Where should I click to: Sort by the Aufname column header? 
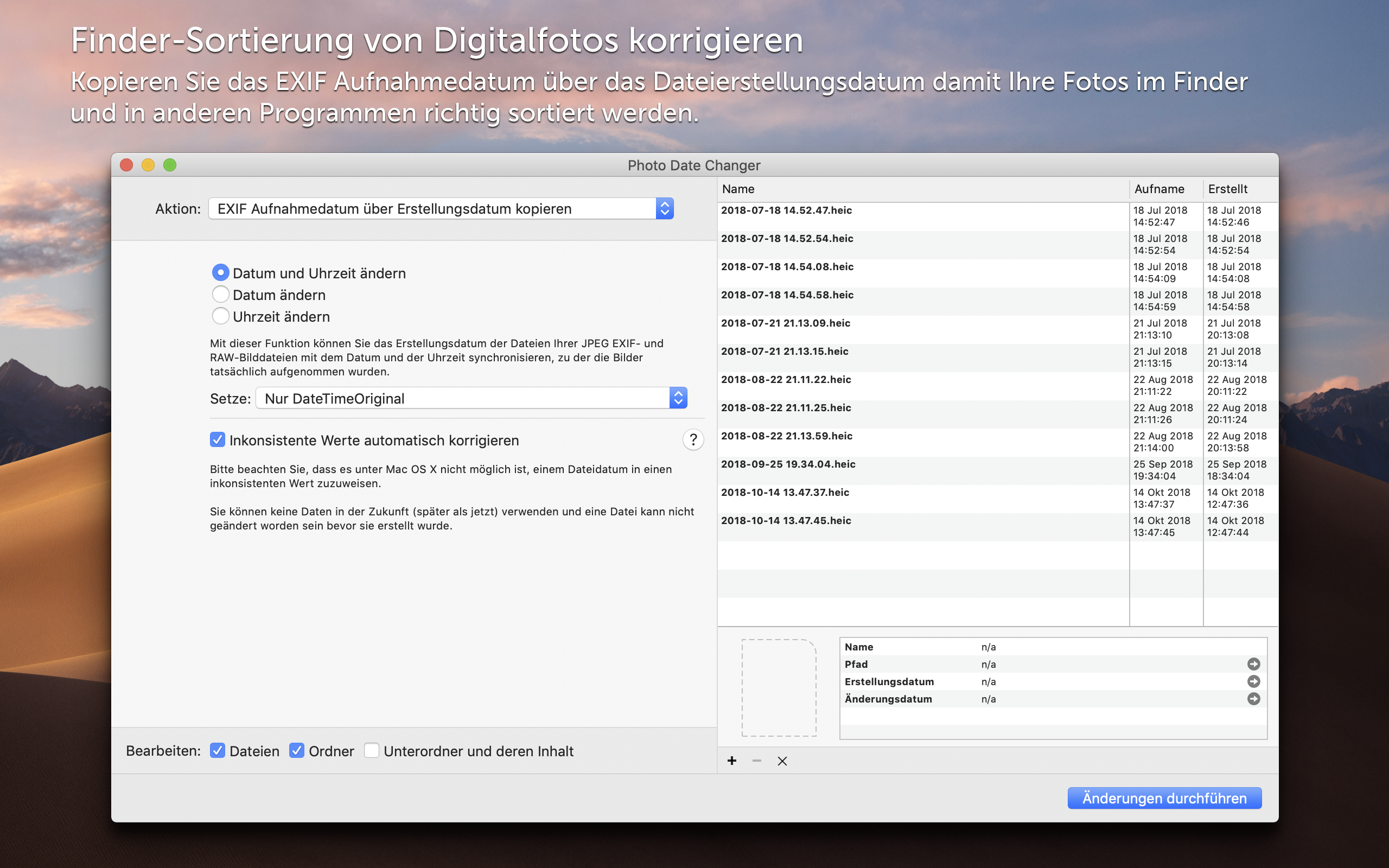click(1159, 189)
